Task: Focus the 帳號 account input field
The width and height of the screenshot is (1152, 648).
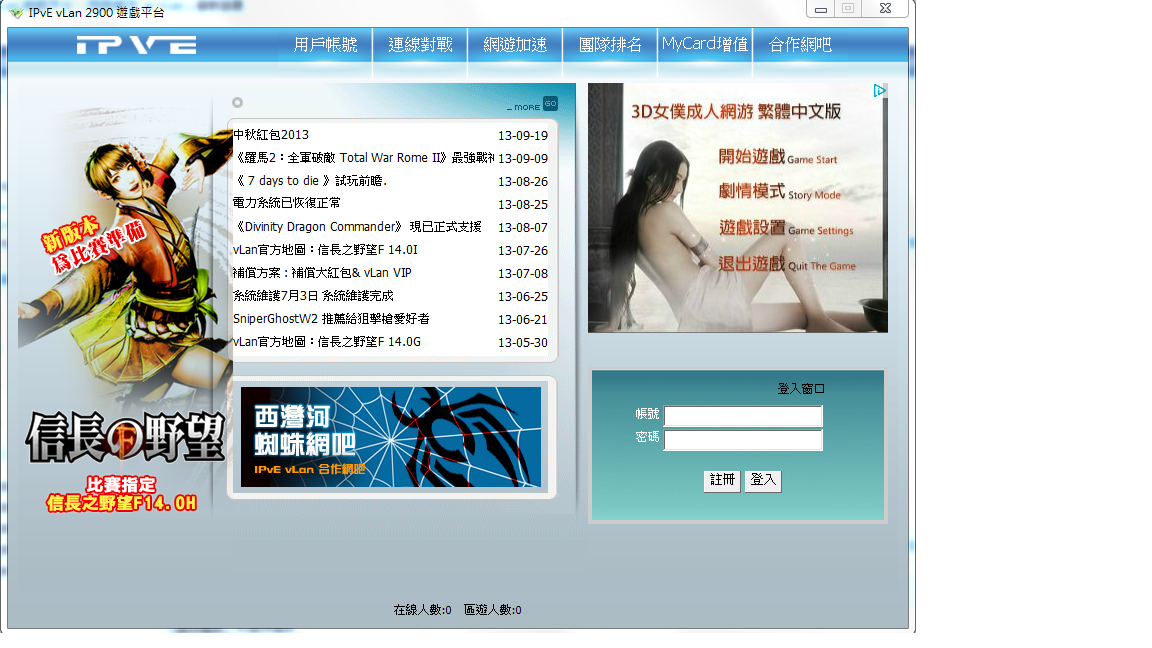Action: 743,416
